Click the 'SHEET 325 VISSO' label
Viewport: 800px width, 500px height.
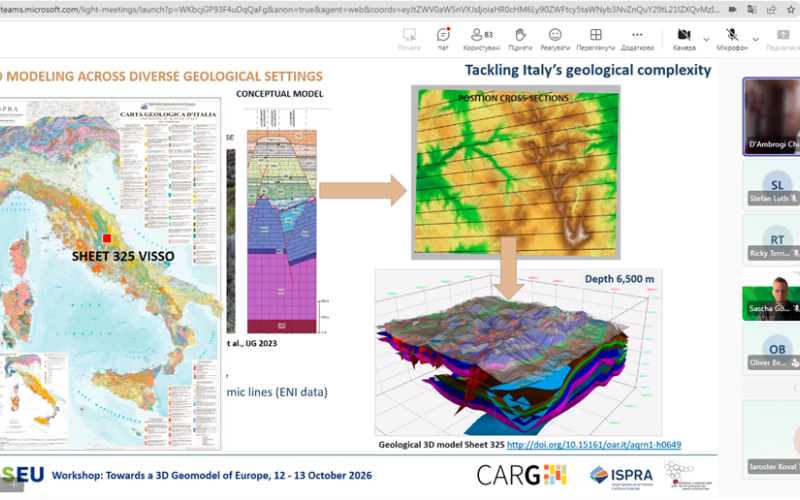[x=123, y=256]
